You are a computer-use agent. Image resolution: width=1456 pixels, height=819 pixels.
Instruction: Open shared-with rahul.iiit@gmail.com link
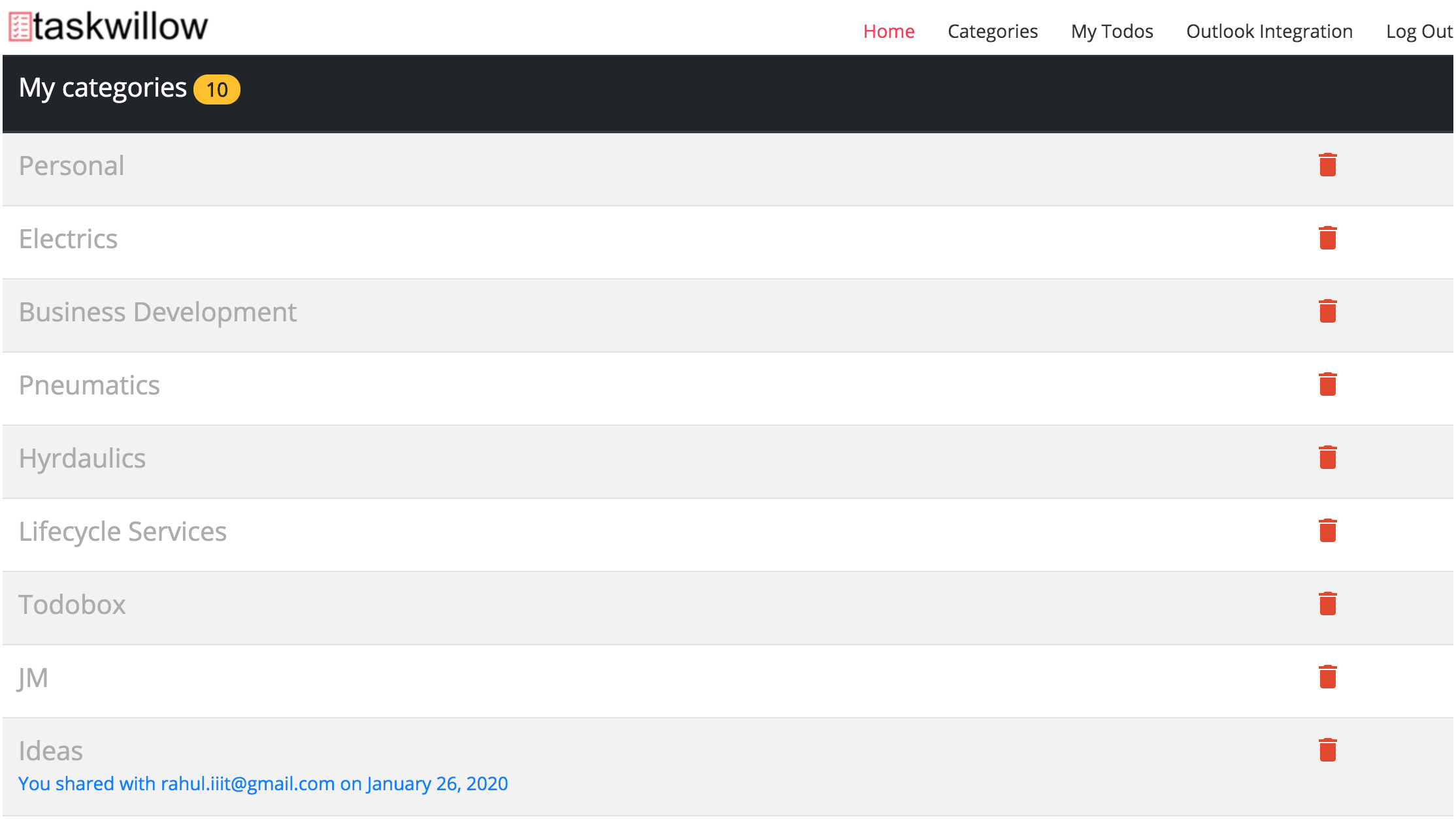point(263,784)
